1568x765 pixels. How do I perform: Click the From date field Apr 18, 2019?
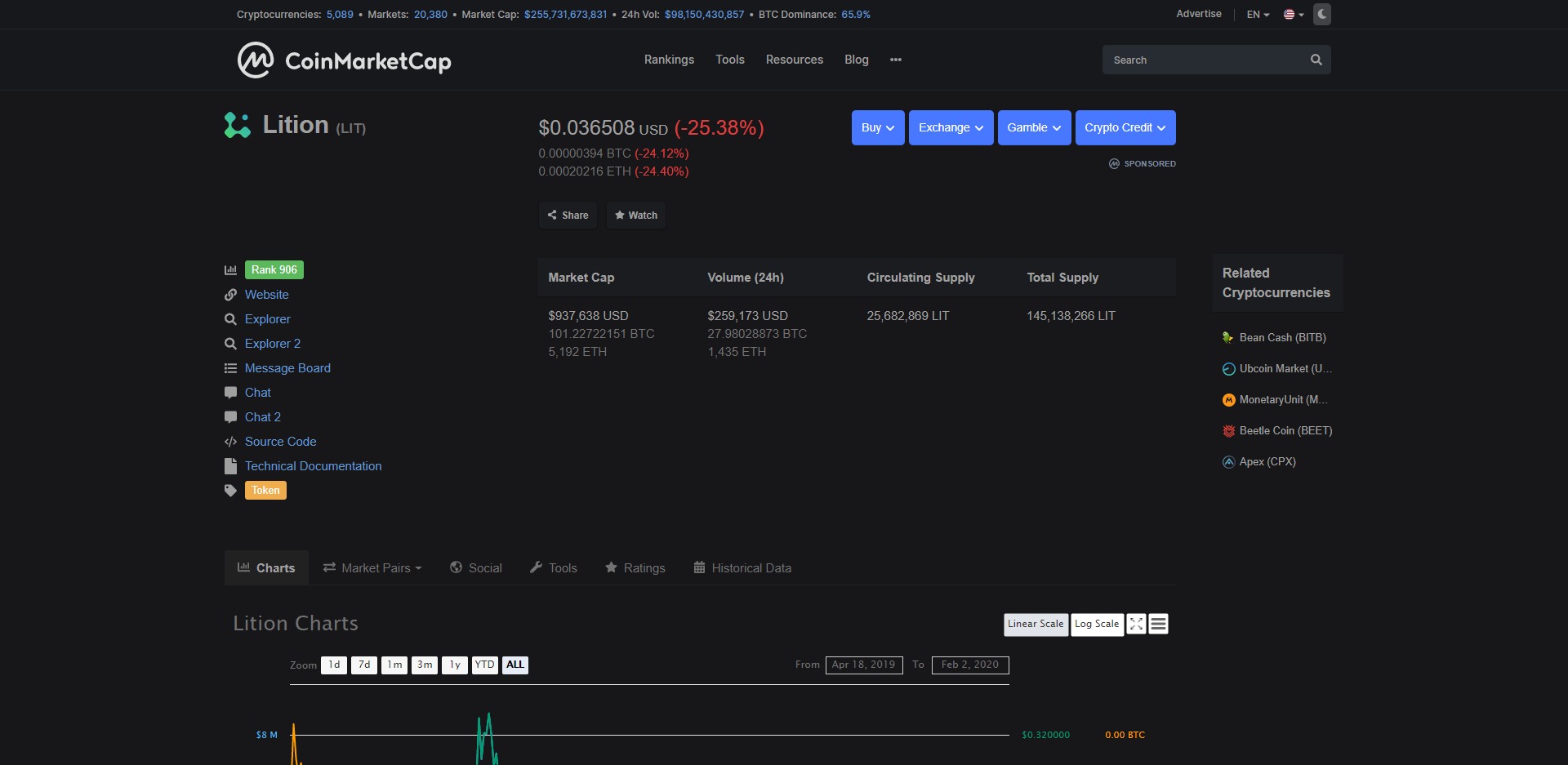[864, 665]
